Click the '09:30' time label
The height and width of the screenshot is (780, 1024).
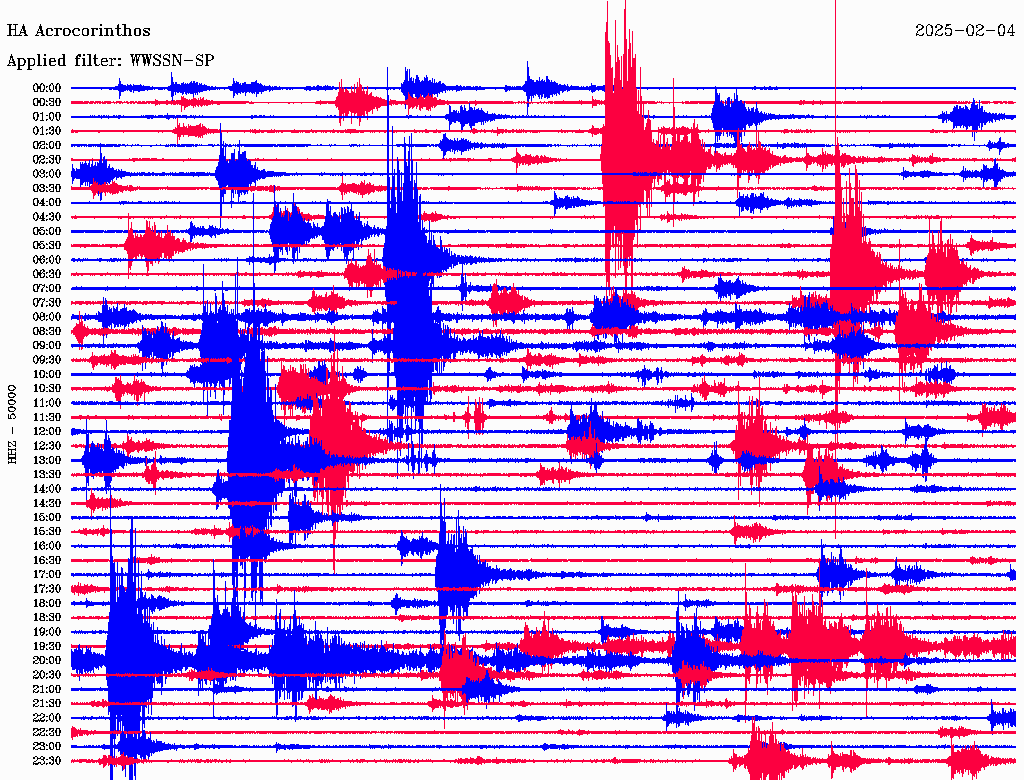point(46,360)
